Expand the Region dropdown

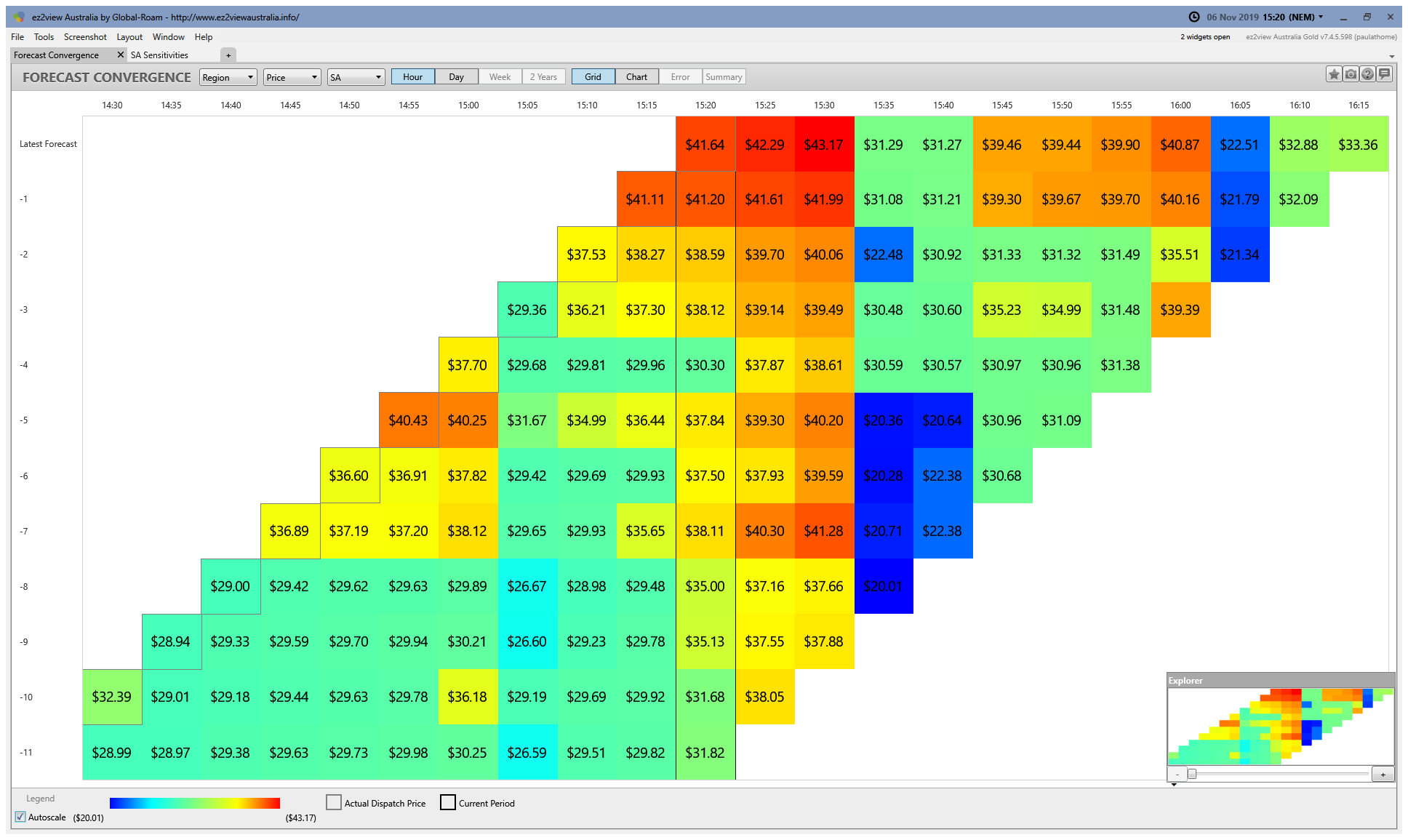[228, 77]
